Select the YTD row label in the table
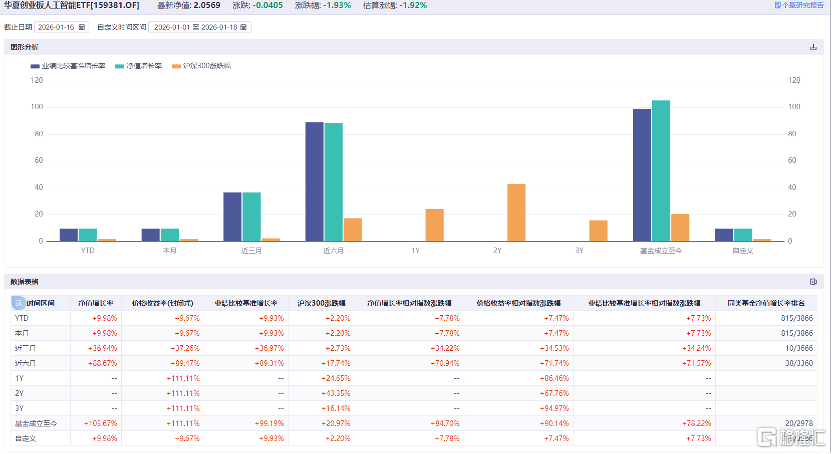 [22, 318]
